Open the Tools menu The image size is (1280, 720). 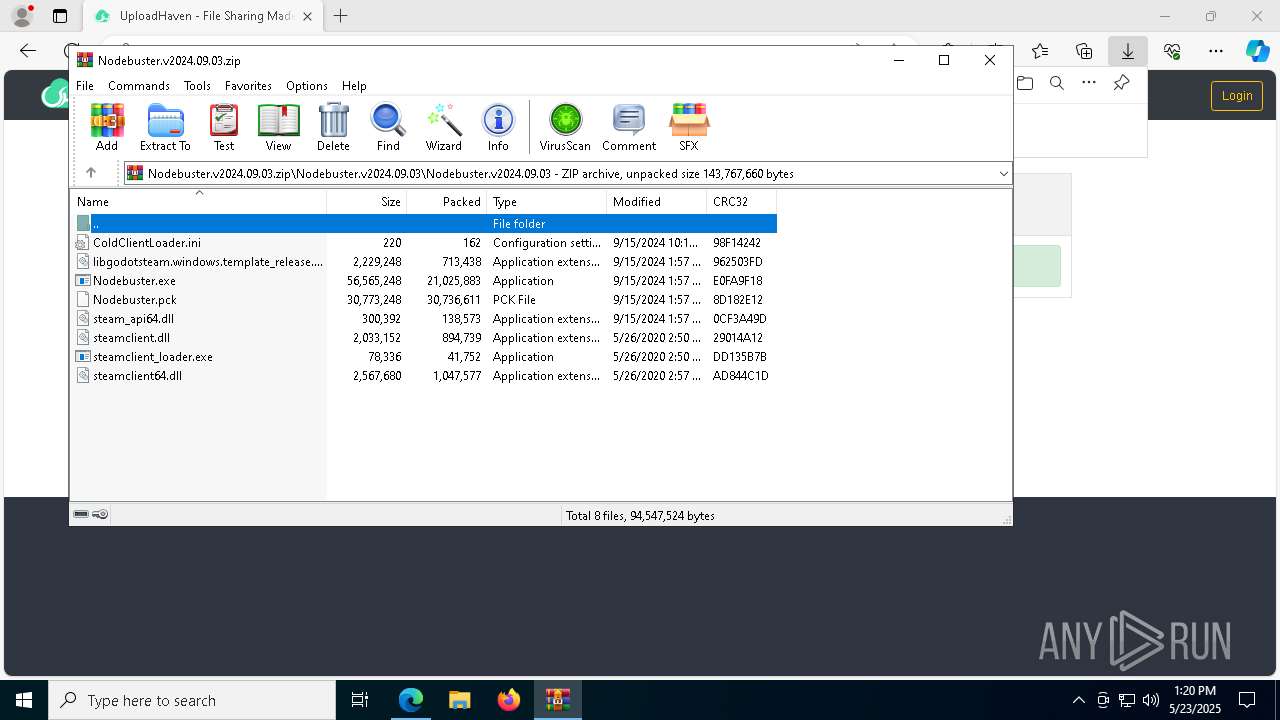point(197,86)
